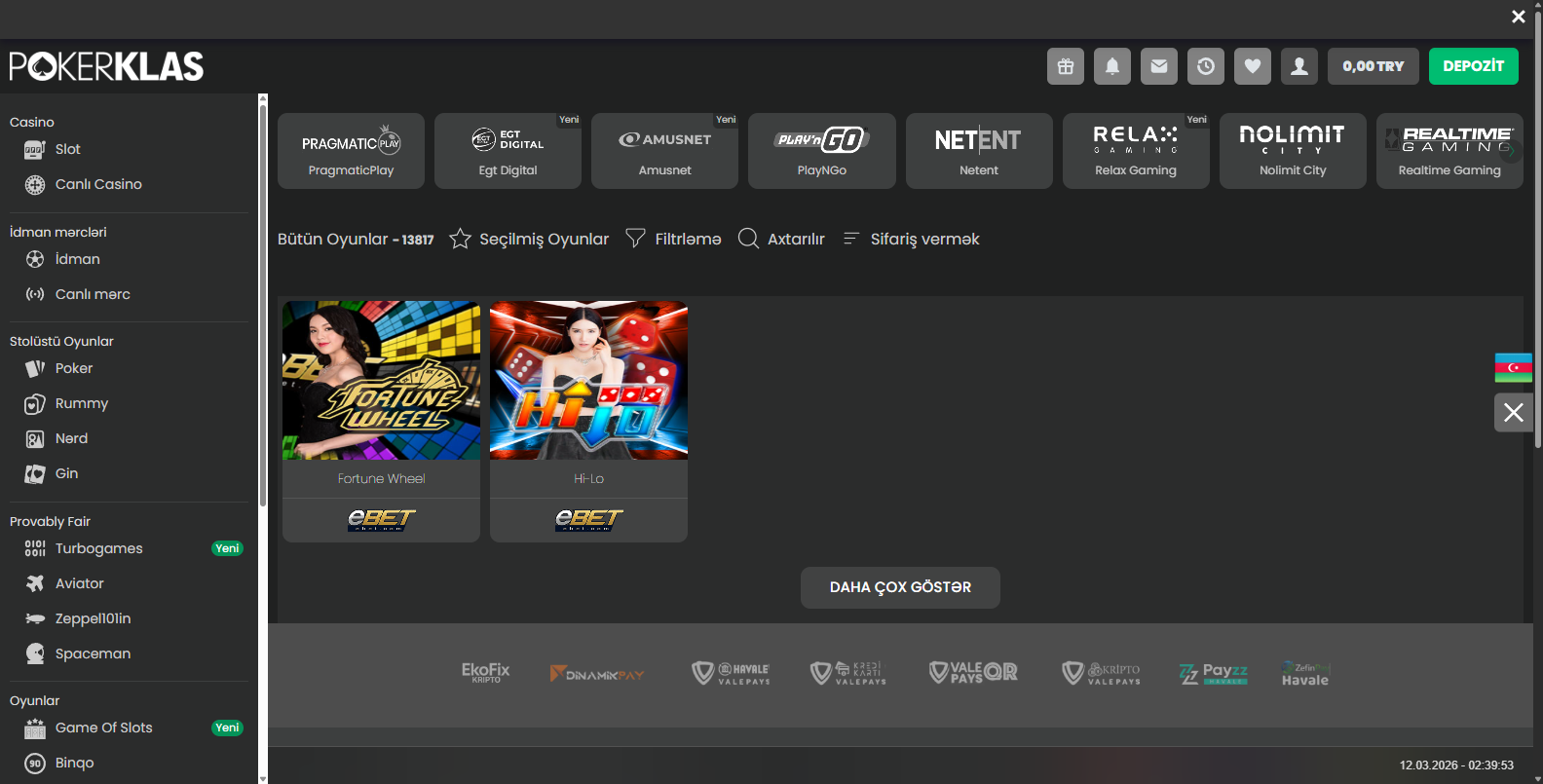
Task: Click the Aviator plane icon
Action: click(x=35, y=583)
